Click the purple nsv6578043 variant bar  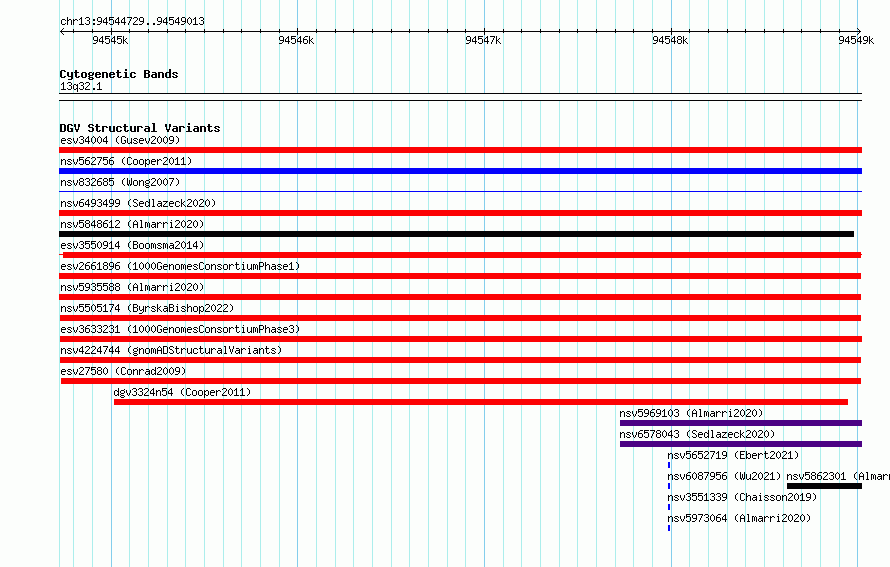[x=741, y=444]
